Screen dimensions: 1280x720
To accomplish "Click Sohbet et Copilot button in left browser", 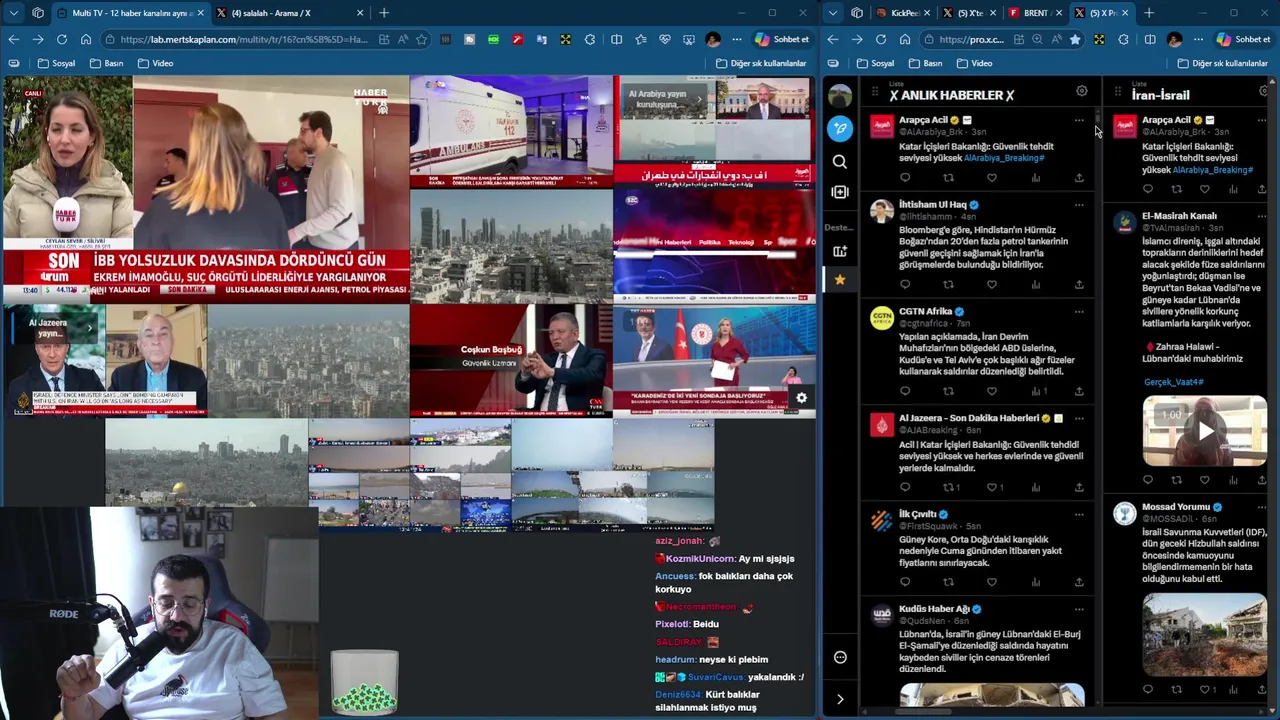I will click(x=782, y=39).
